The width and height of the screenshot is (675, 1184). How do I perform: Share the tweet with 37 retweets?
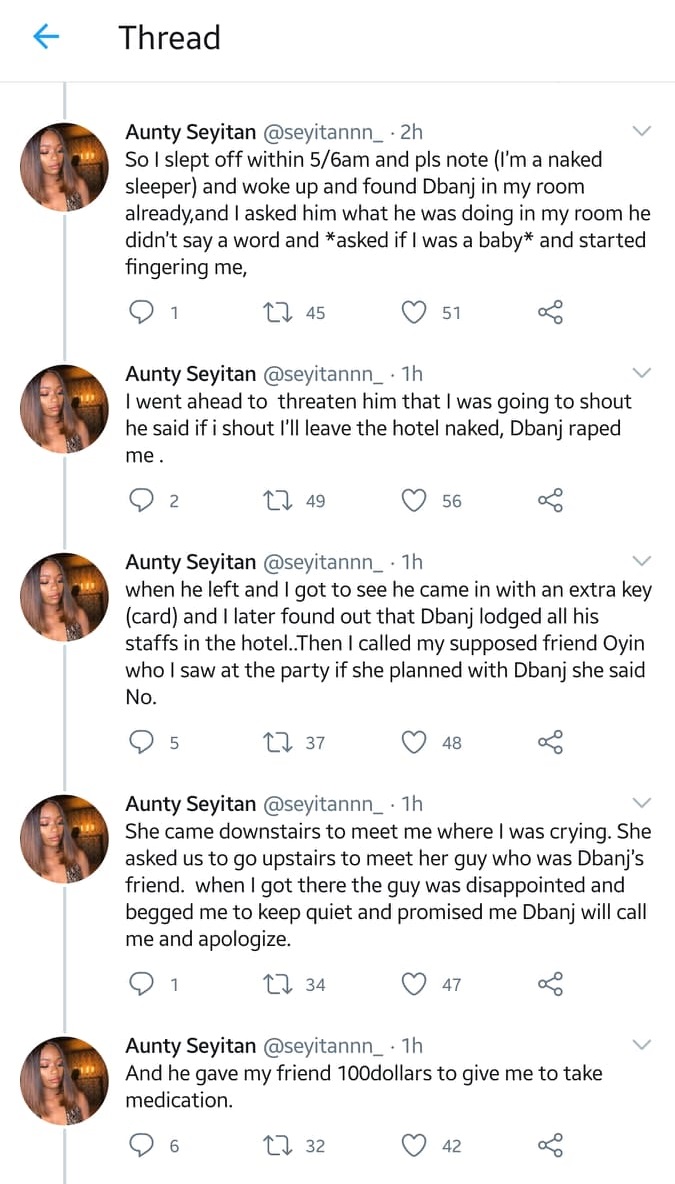[551, 742]
